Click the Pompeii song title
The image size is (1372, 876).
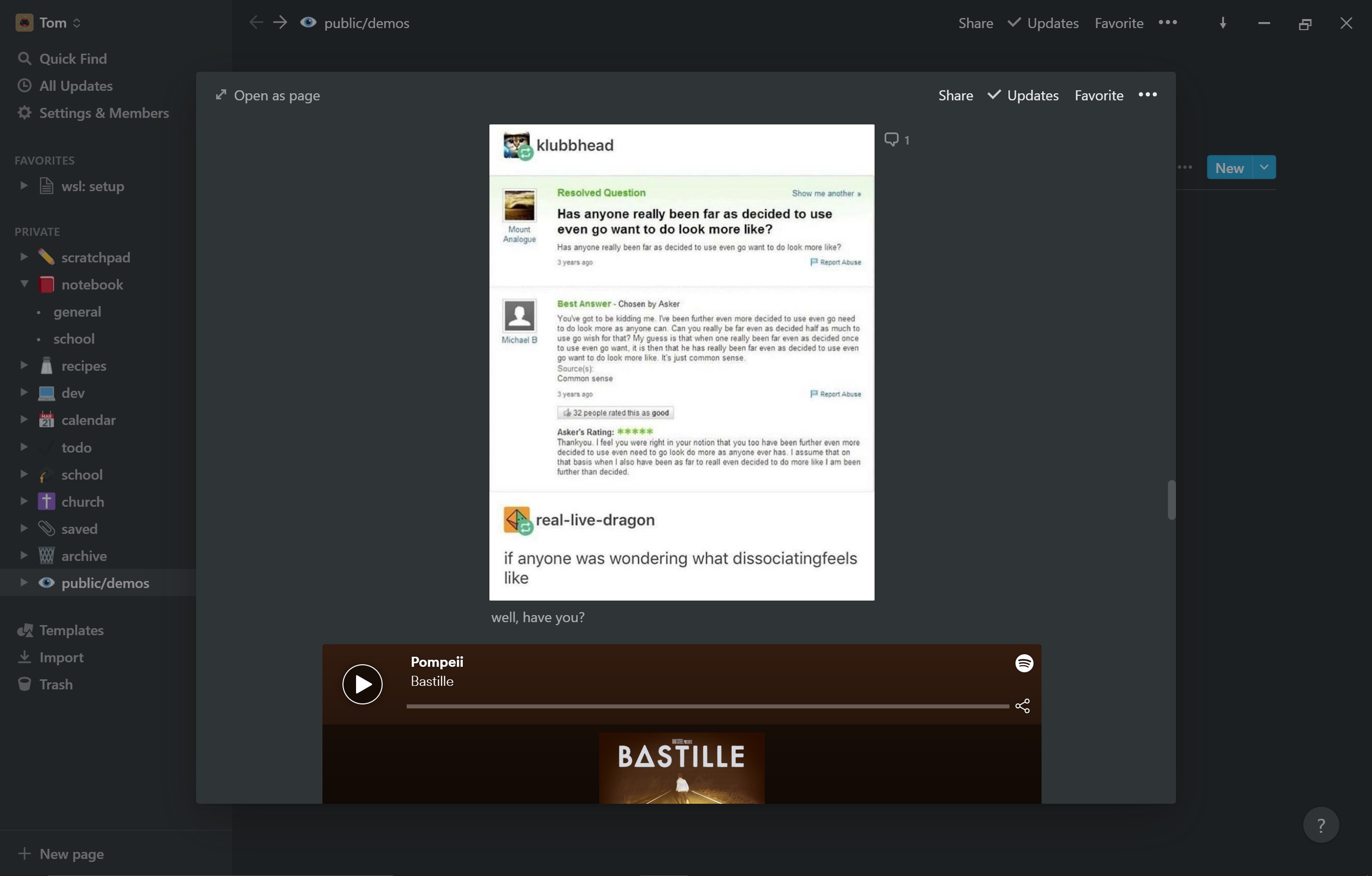[x=436, y=662]
